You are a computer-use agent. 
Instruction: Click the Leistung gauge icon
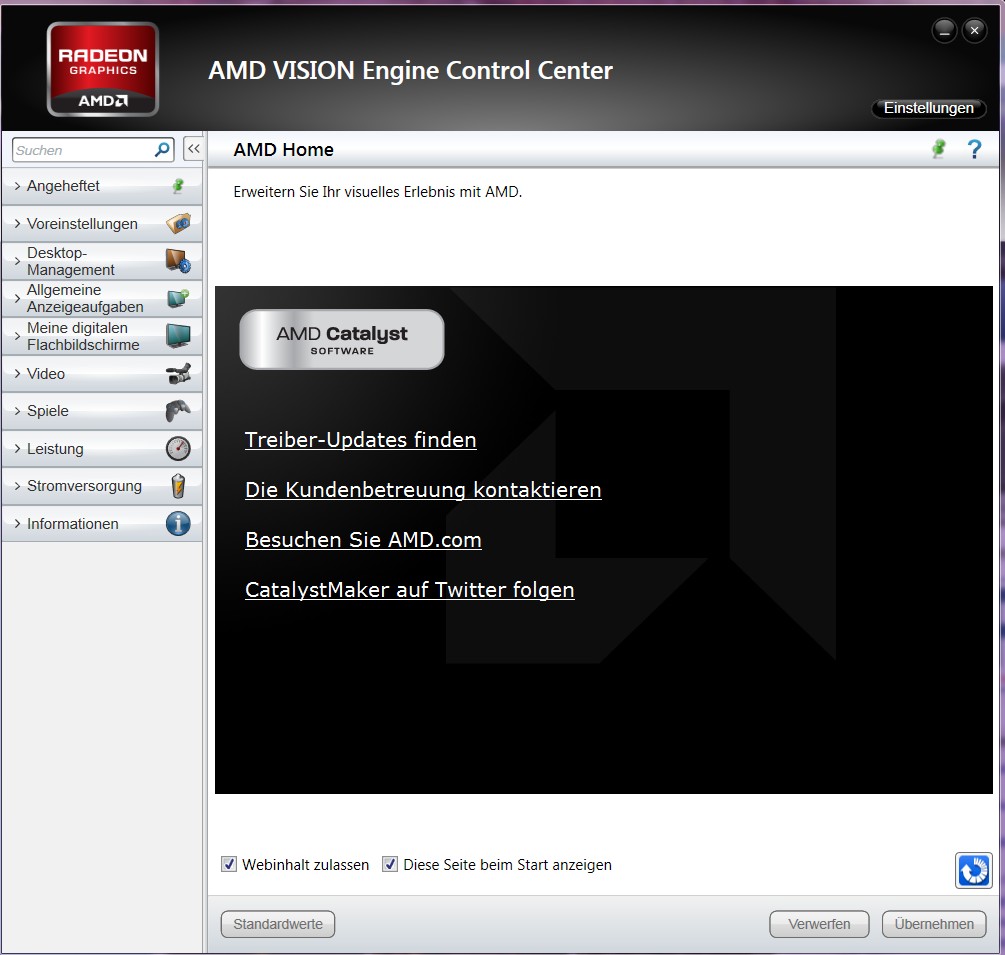[x=178, y=449]
